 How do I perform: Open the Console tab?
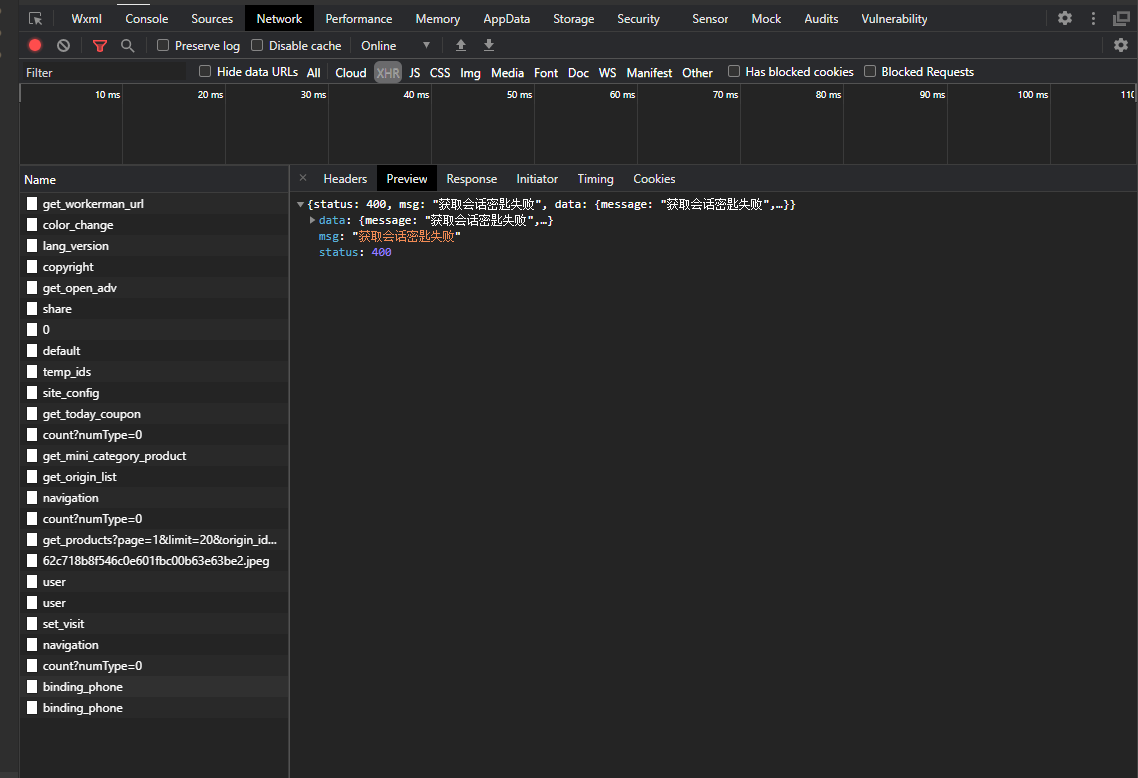point(147,19)
